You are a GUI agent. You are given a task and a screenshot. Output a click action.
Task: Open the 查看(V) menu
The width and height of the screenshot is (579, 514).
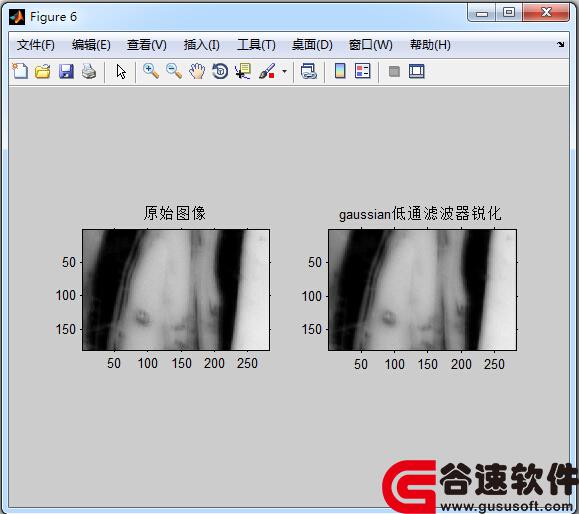click(147, 45)
